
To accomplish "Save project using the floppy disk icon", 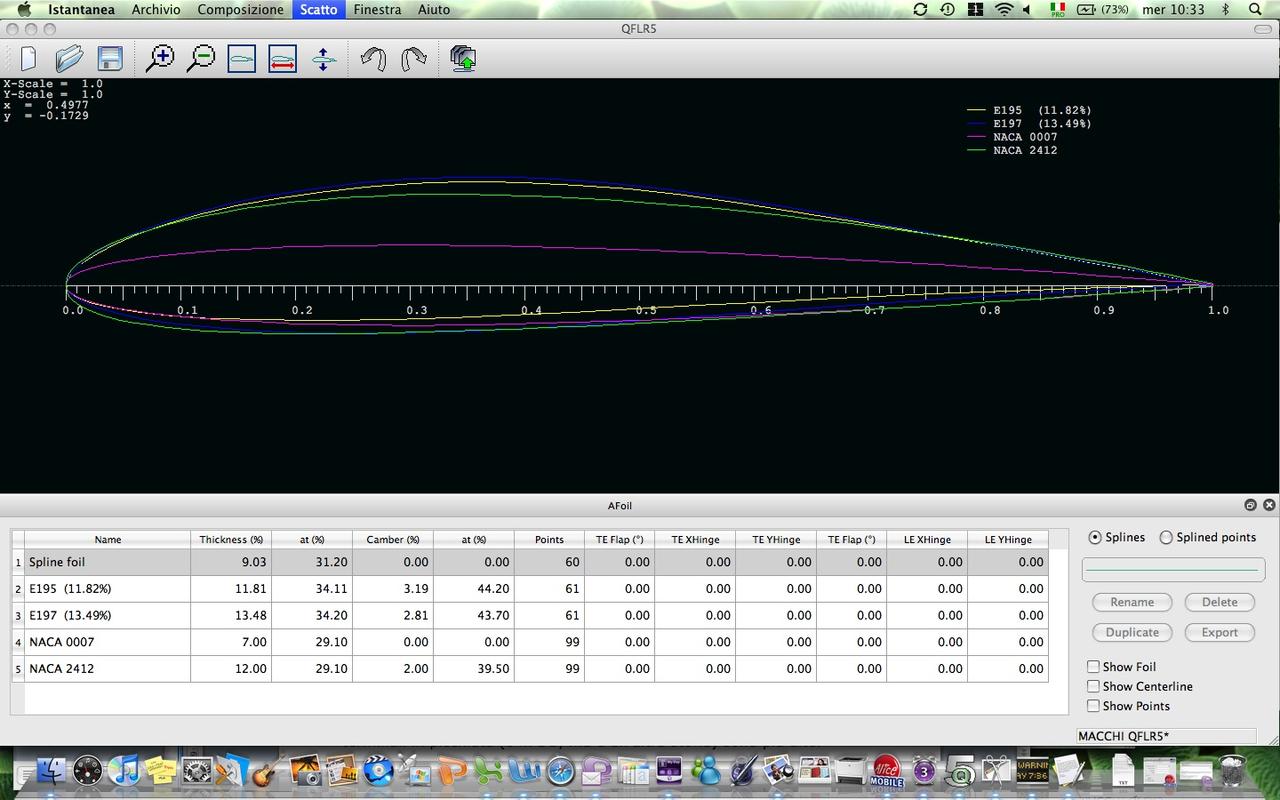I will tap(110, 59).
